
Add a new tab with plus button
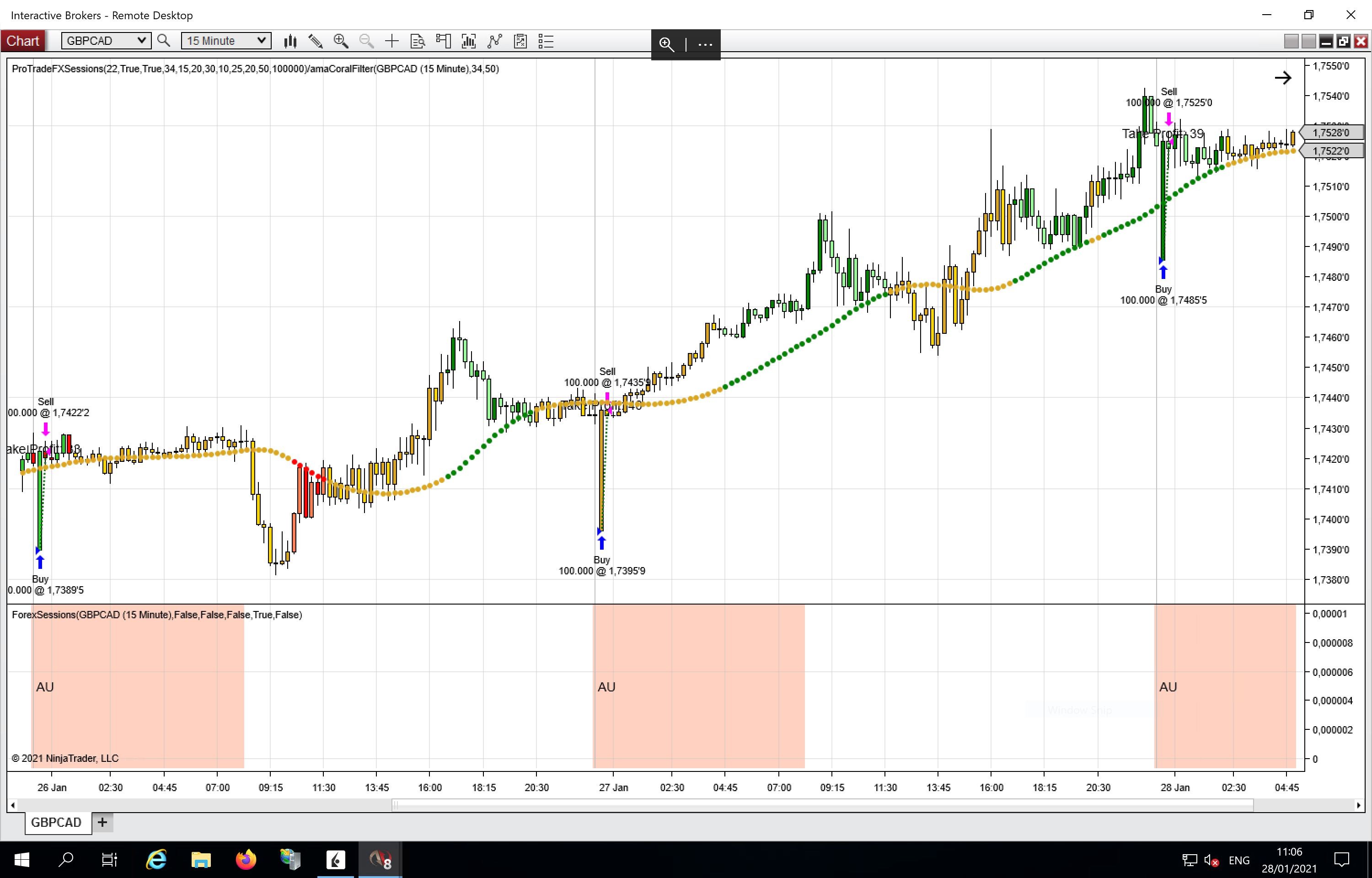coord(102,822)
